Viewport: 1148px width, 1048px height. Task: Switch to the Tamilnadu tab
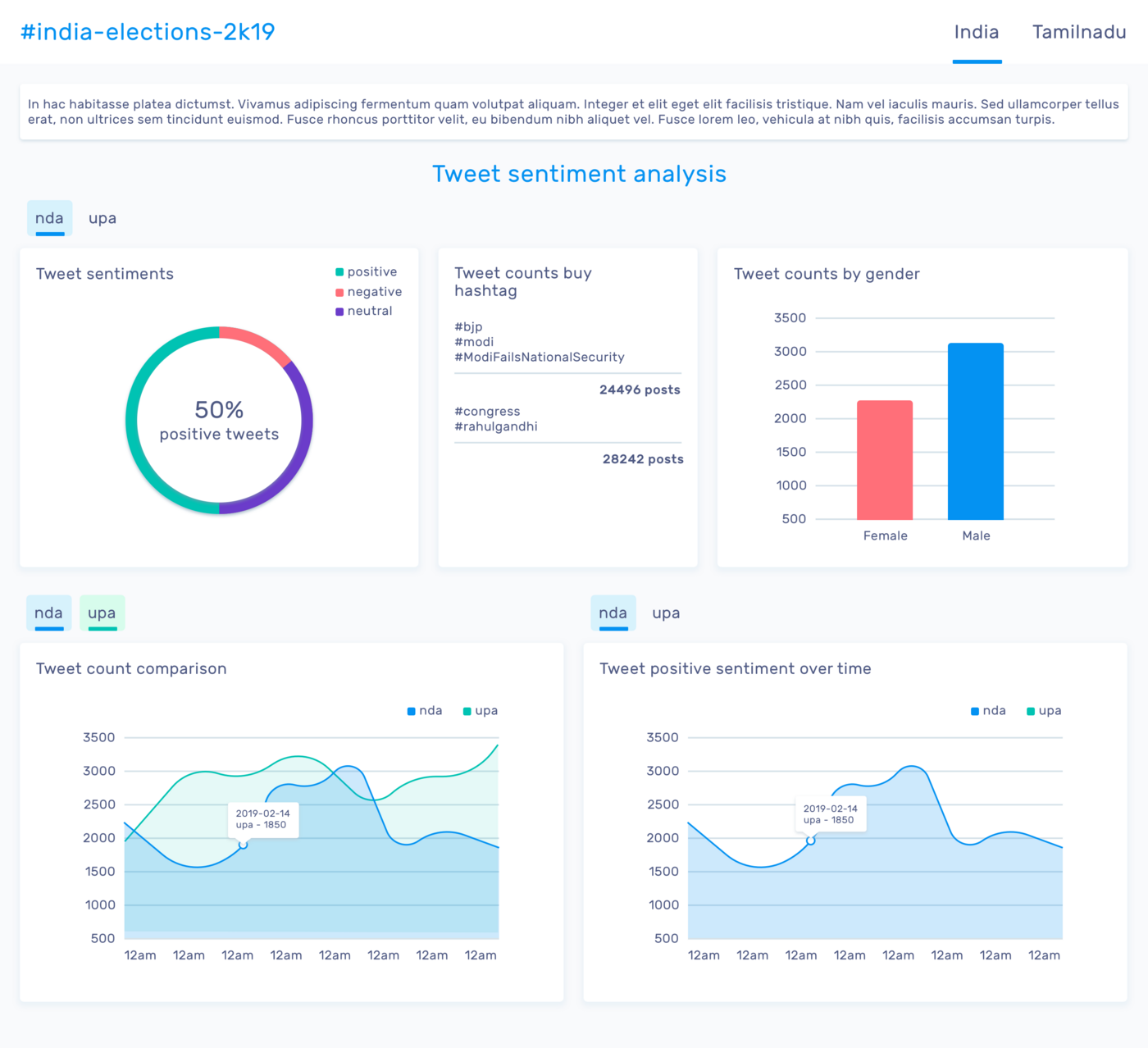(x=1078, y=32)
